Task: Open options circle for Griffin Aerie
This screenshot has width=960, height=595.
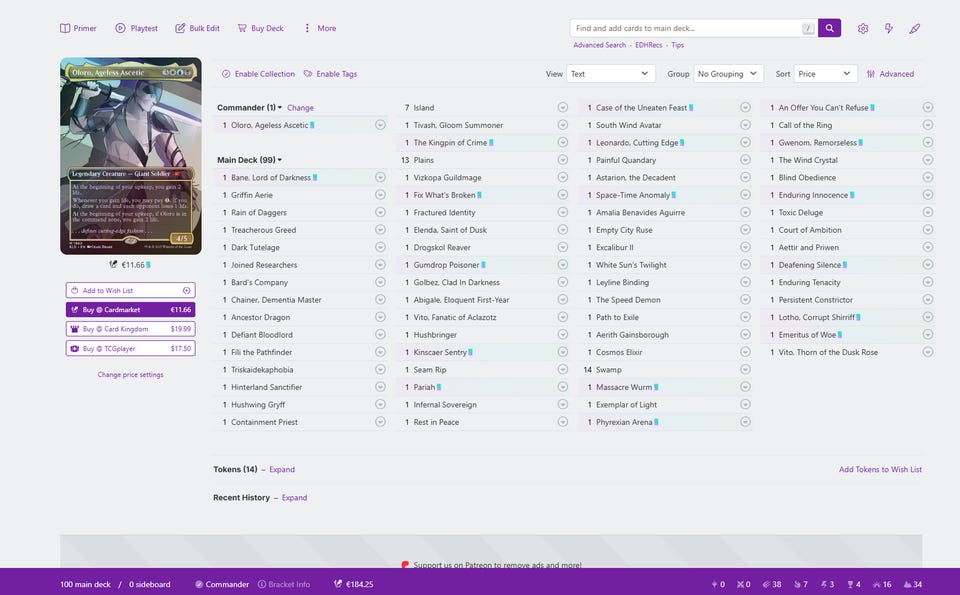Action: 380,195
